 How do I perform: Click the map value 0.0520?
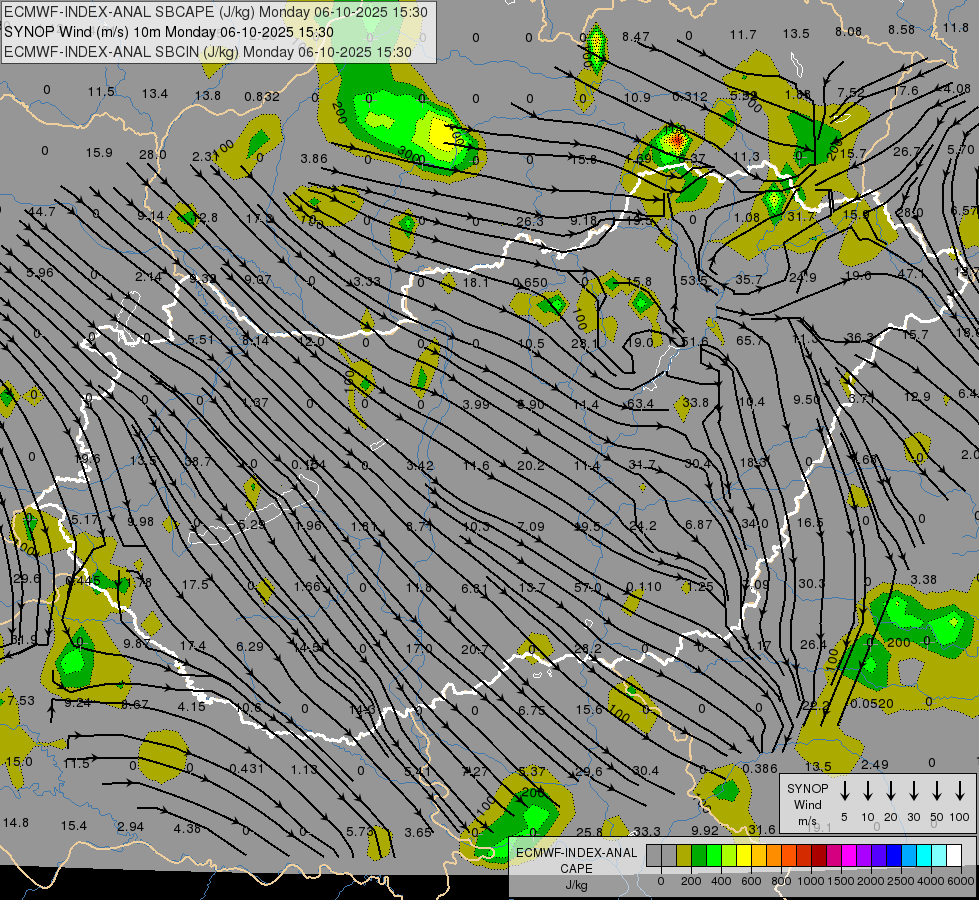point(872,703)
